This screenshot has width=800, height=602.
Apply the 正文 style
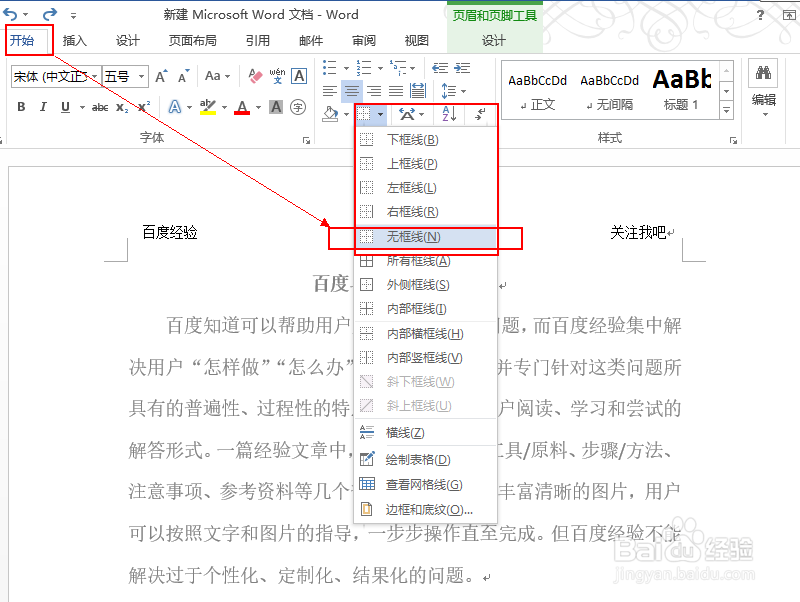point(537,91)
